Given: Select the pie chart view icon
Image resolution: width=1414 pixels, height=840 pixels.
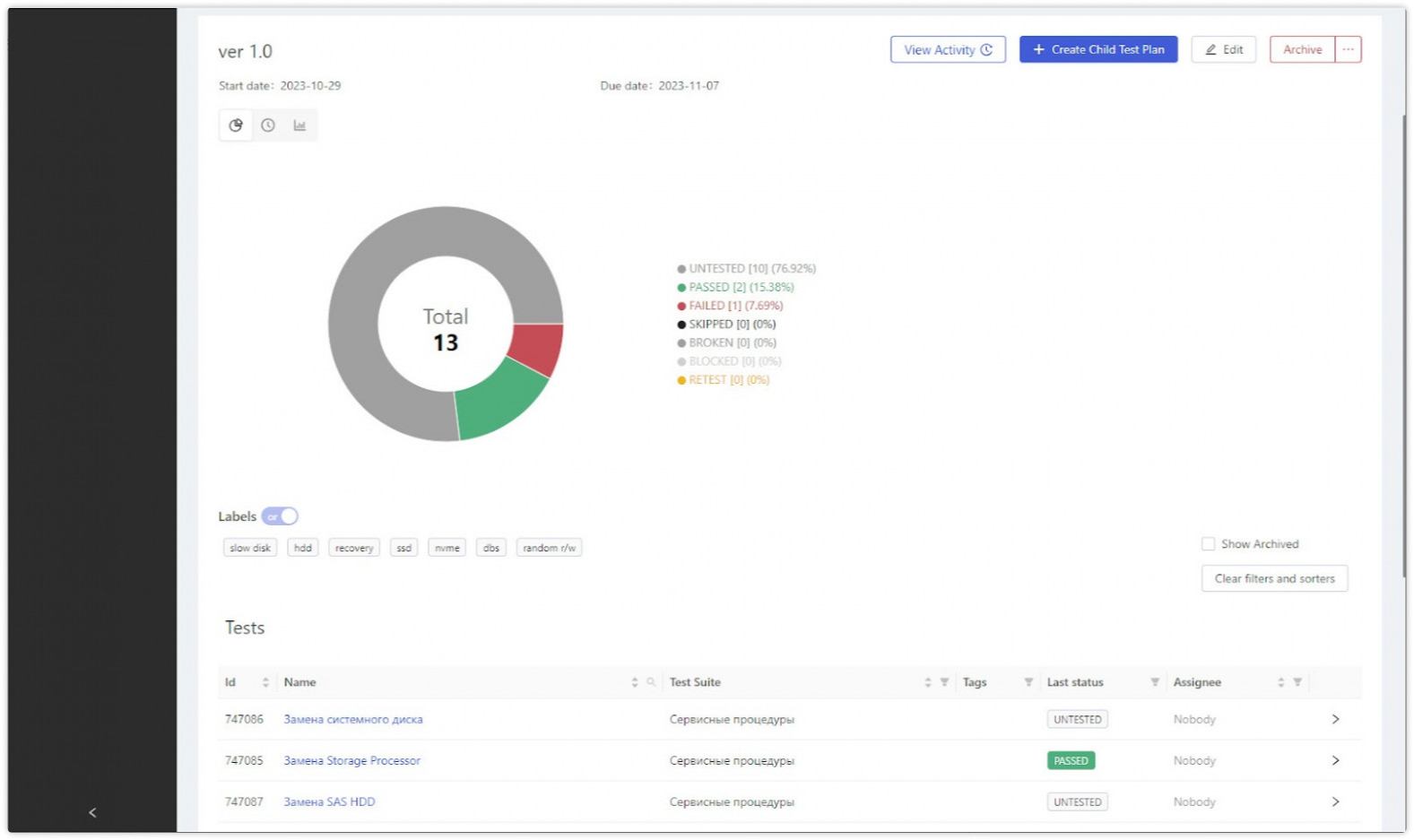Looking at the screenshot, I should coord(236,126).
